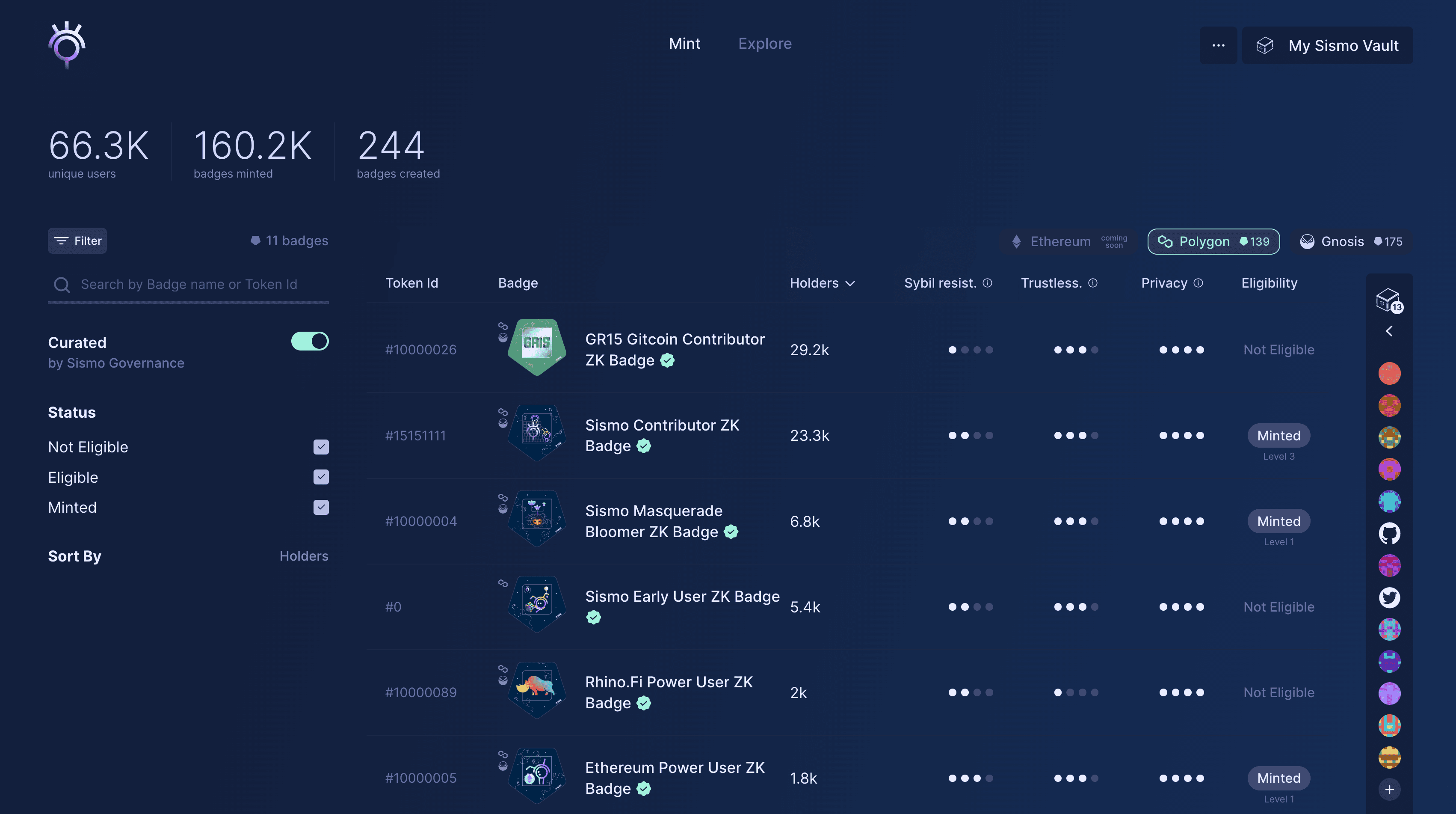Uncheck the Minted status checkbox
The image size is (1456, 814).
pos(321,507)
